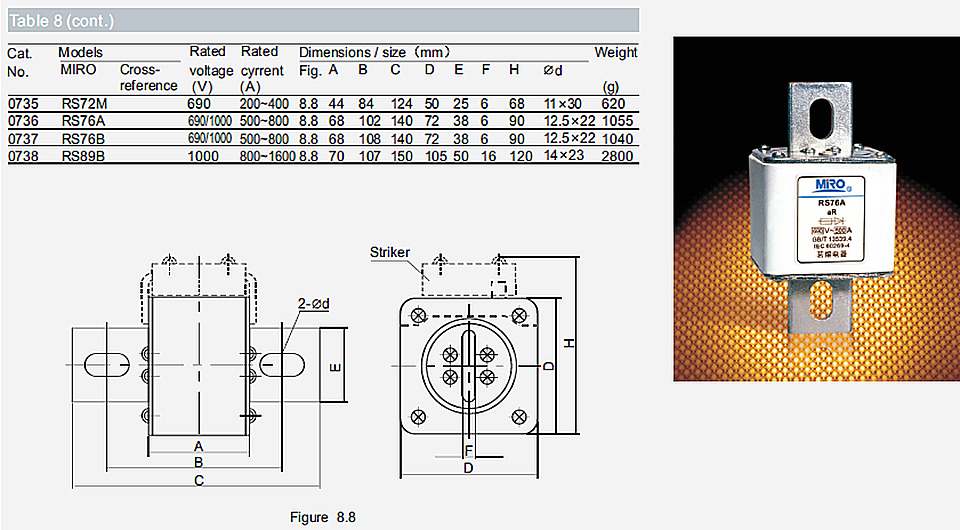The width and height of the screenshot is (960, 530).
Task: Click model "RS89B" in the table
Action: point(83,155)
